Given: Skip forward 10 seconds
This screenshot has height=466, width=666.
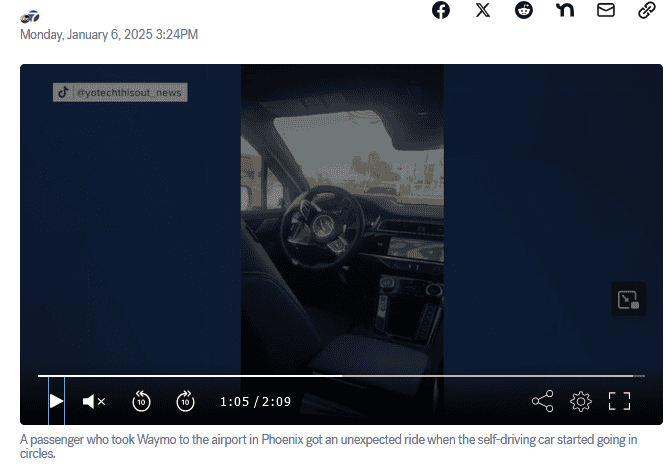Looking at the screenshot, I should pos(185,401).
